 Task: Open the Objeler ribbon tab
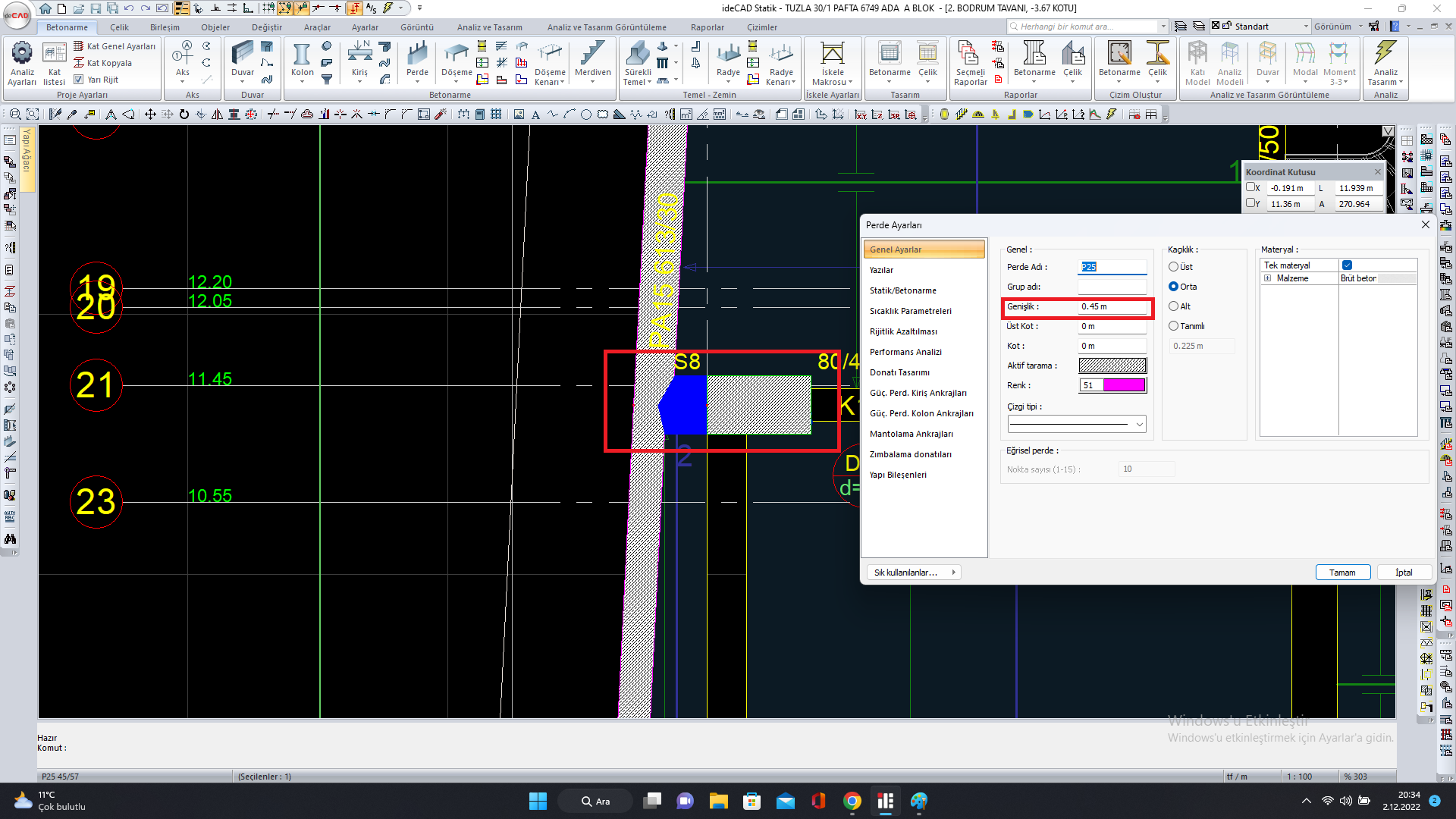tap(215, 27)
